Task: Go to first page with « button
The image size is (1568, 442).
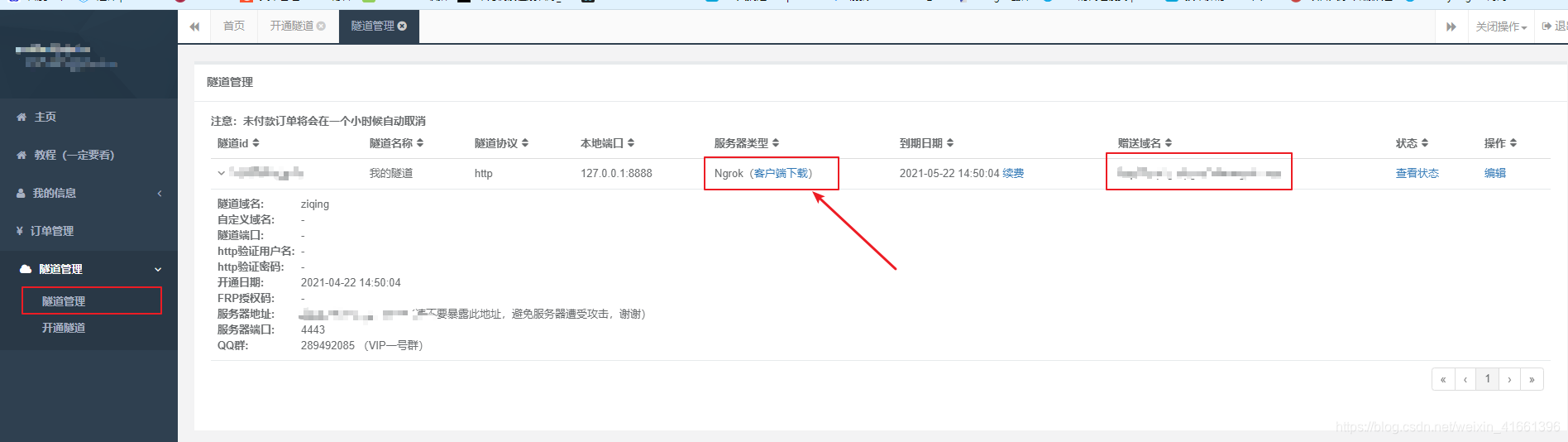Action: [x=1443, y=379]
